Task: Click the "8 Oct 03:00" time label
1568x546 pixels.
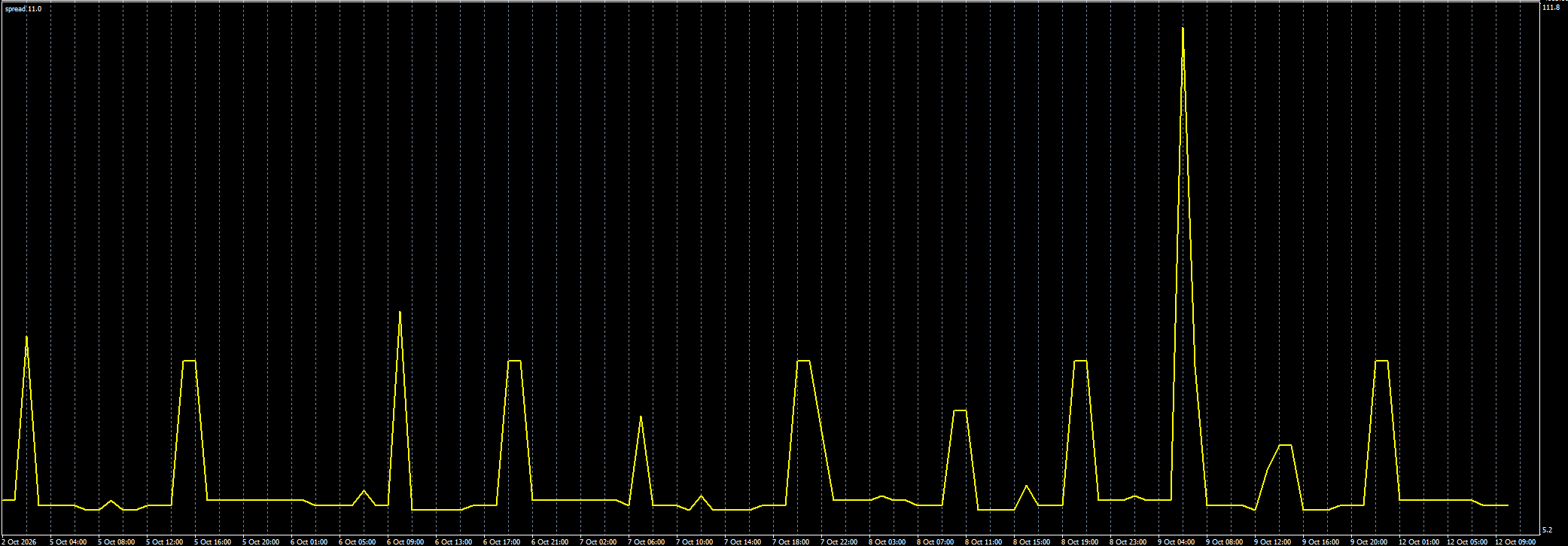Action: (888, 541)
